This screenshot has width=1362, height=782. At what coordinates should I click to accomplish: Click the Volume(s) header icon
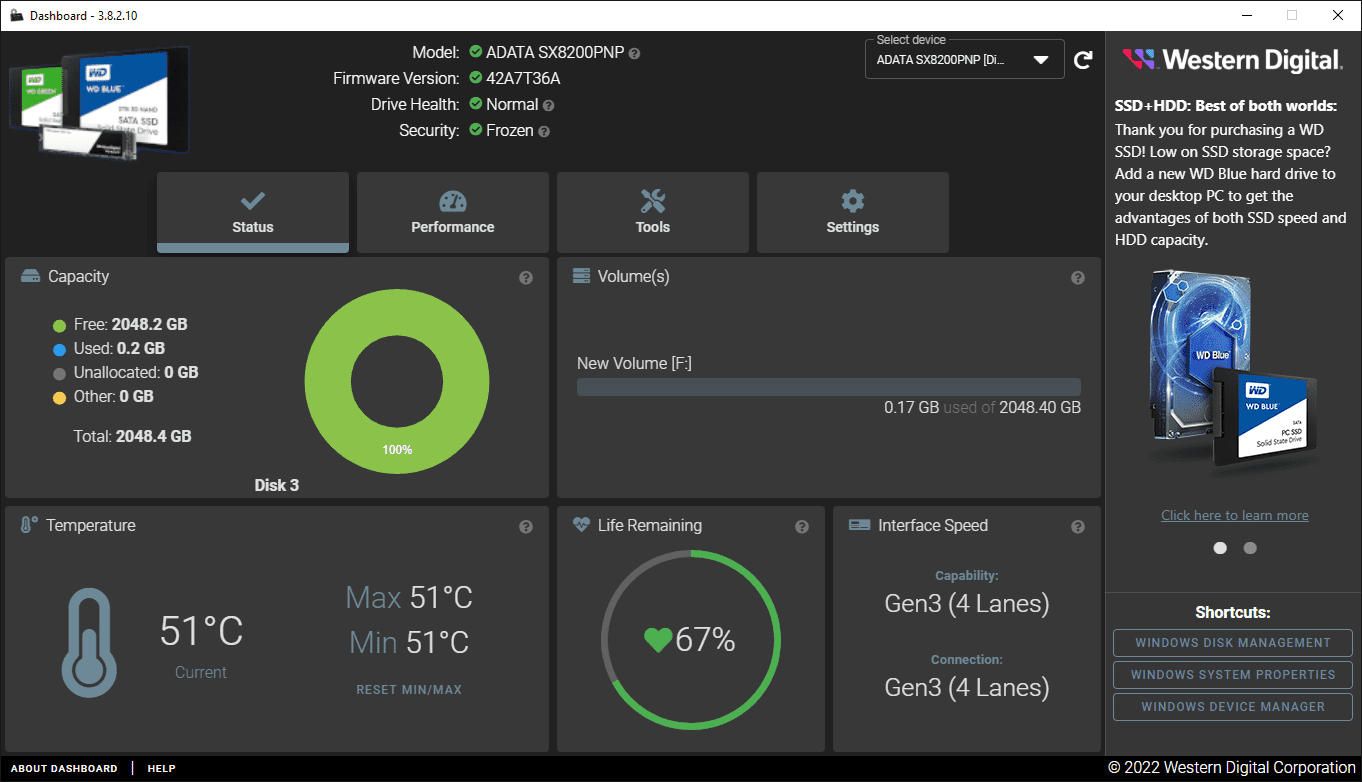pyautogui.click(x=581, y=276)
